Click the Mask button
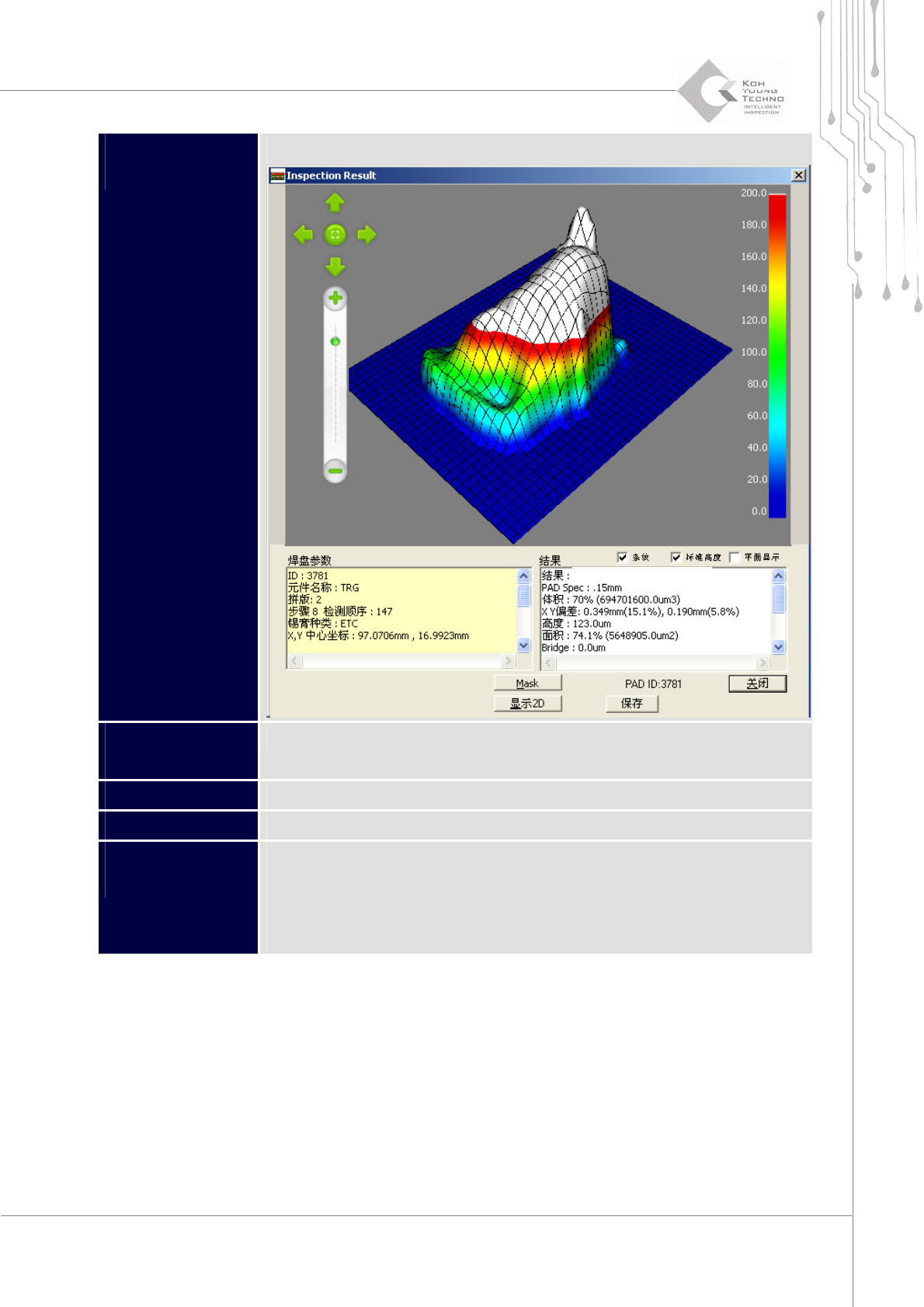Image resolution: width=924 pixels, height=1307 pixels. 528,683
